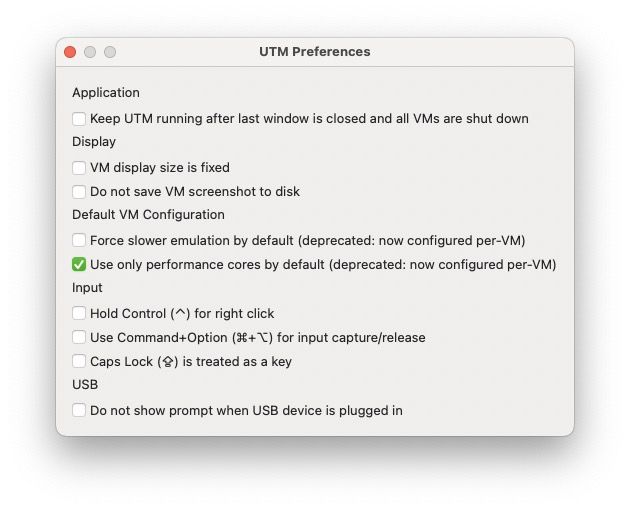The height and width of the screenshot is (510, 630).
Task: Click the Display section heading
Action: click(94, 142)
